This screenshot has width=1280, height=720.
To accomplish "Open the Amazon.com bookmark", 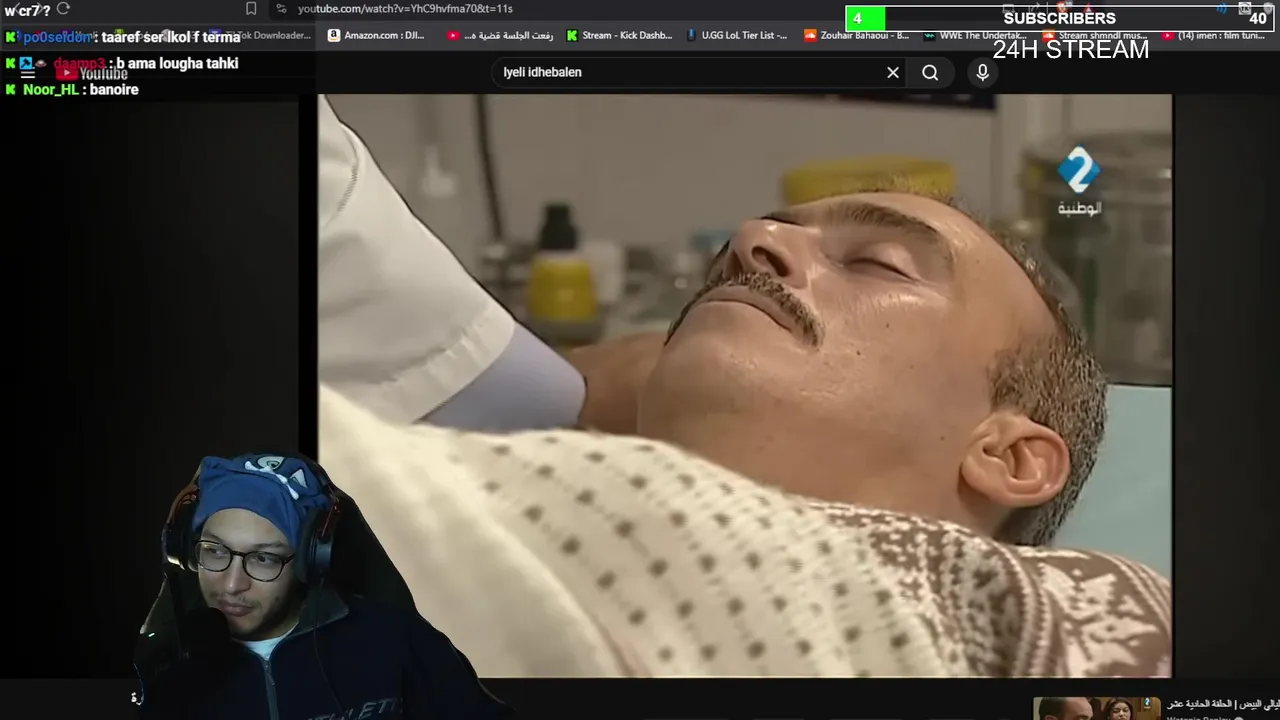I will click(376, 35).
